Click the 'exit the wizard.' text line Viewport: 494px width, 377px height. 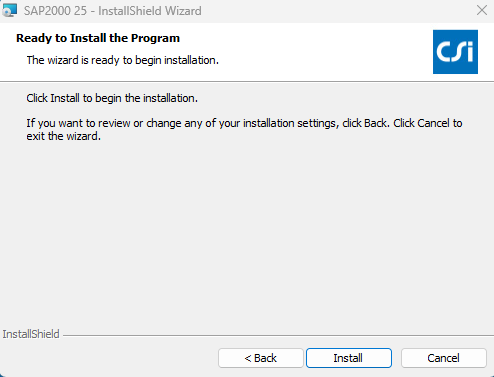(63, 136)
